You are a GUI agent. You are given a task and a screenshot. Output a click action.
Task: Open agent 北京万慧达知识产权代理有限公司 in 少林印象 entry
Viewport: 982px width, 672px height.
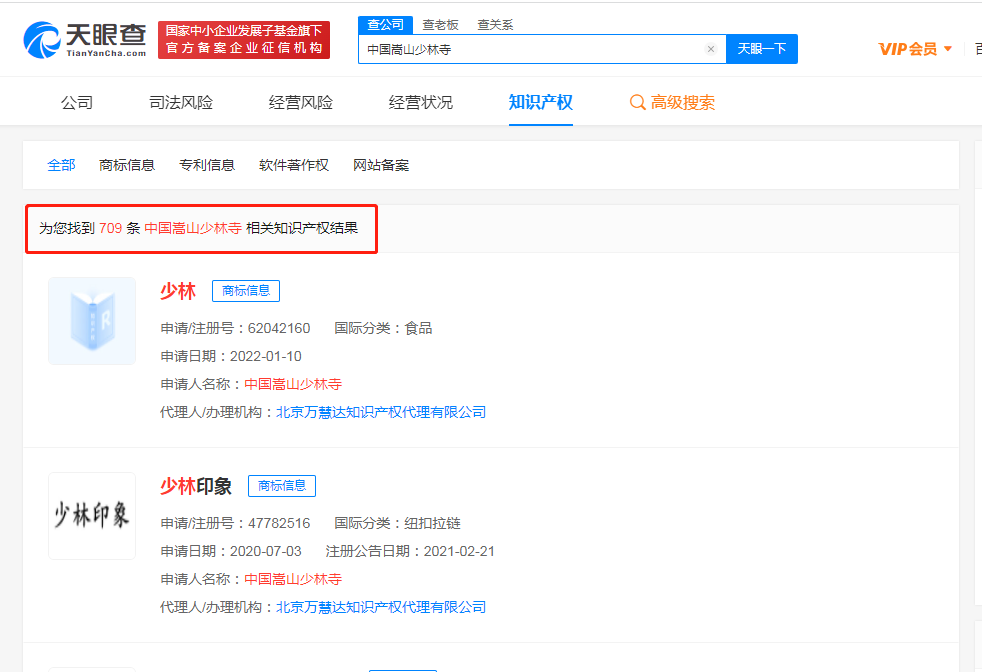click(x=381, y=607)
